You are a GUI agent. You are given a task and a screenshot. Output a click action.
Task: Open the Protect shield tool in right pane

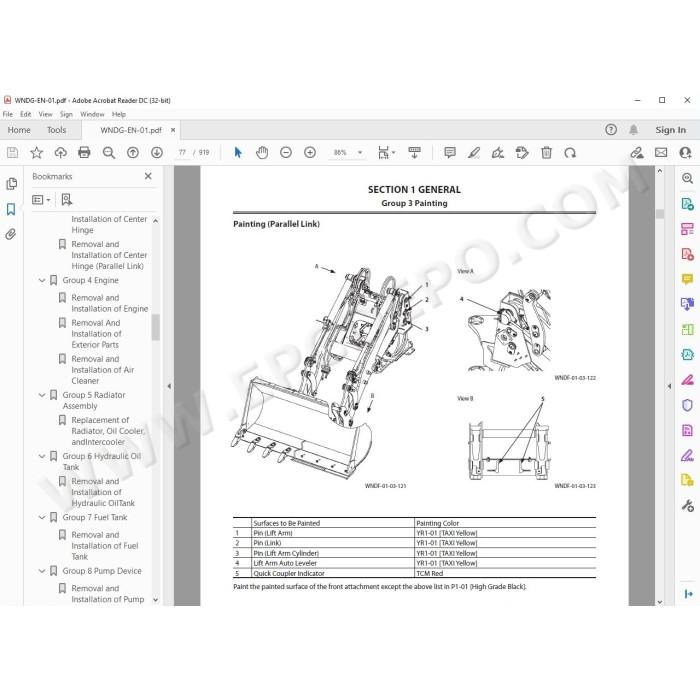(688, 405)
